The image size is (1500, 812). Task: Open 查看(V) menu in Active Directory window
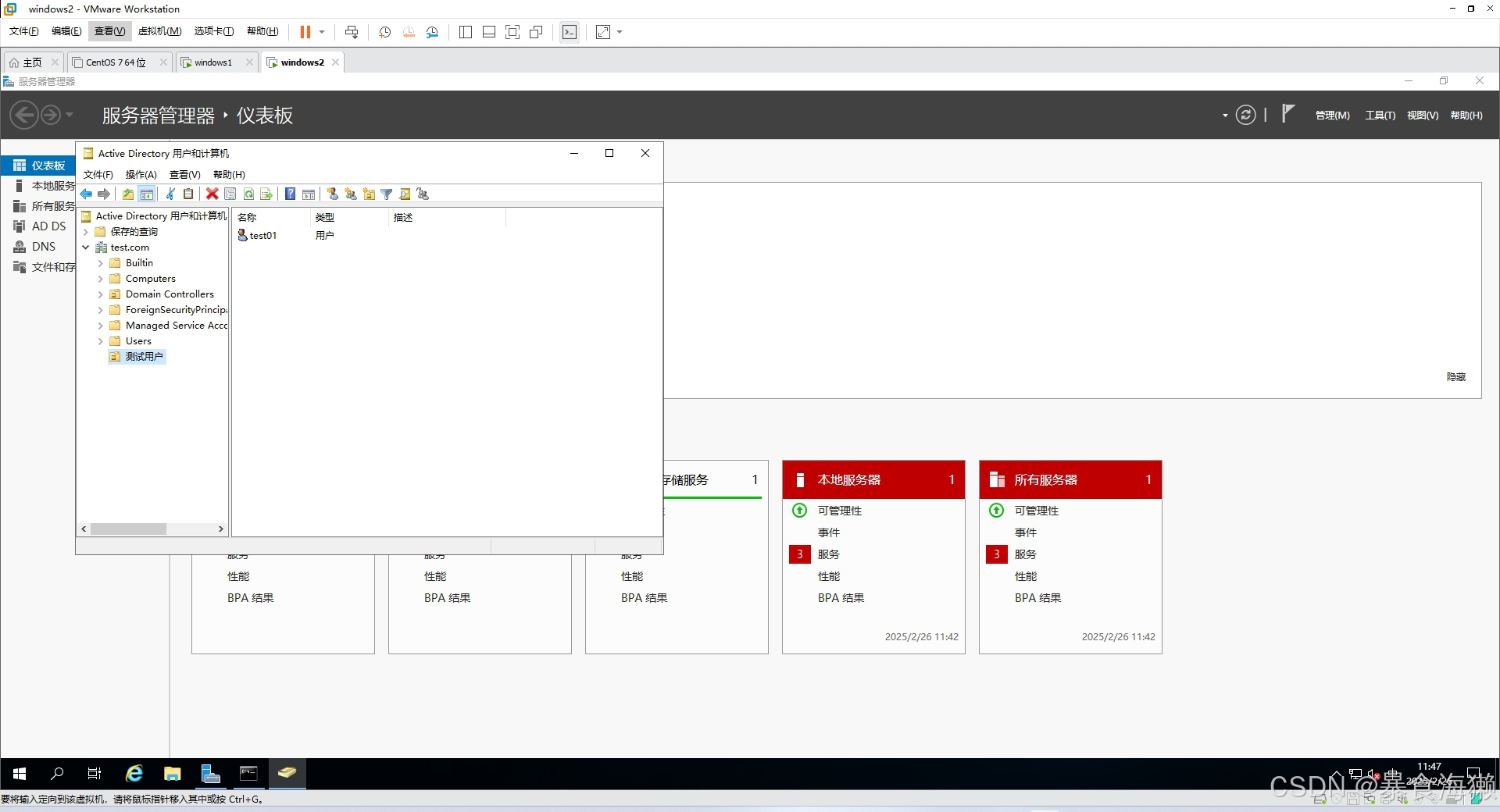tap(185, 175)
